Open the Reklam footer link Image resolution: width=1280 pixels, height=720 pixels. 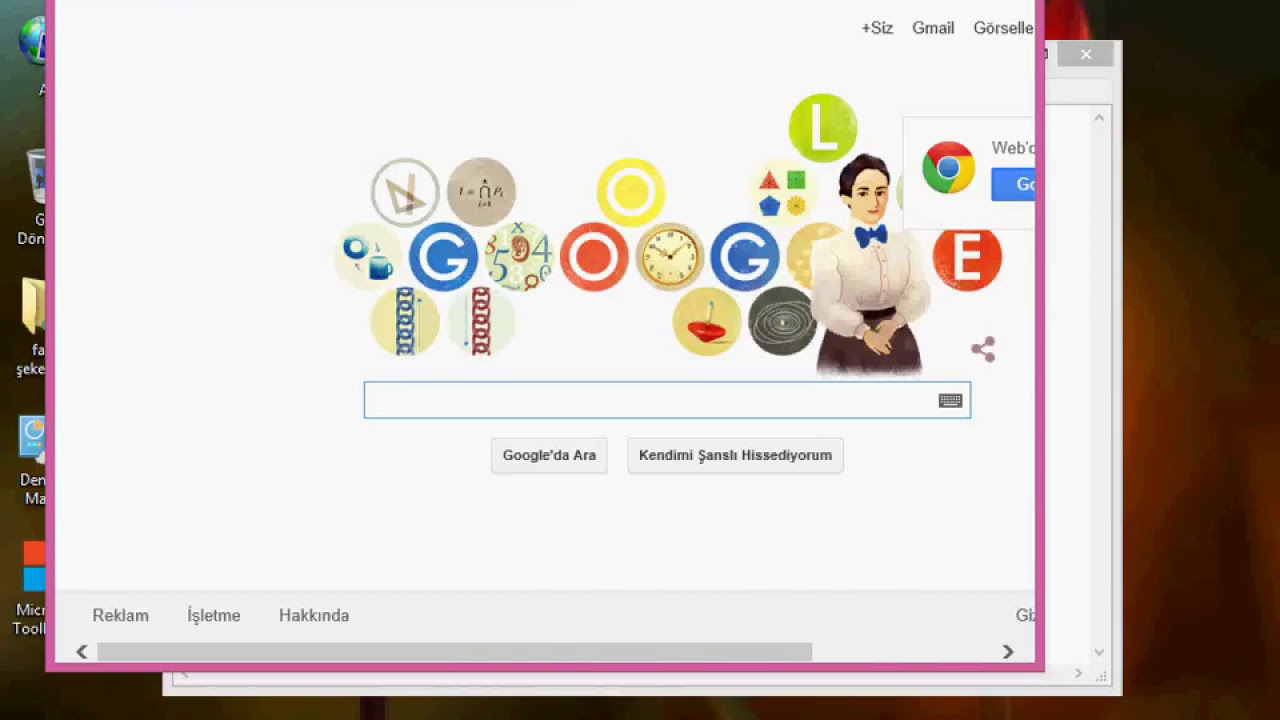click(x=120, y=616)
